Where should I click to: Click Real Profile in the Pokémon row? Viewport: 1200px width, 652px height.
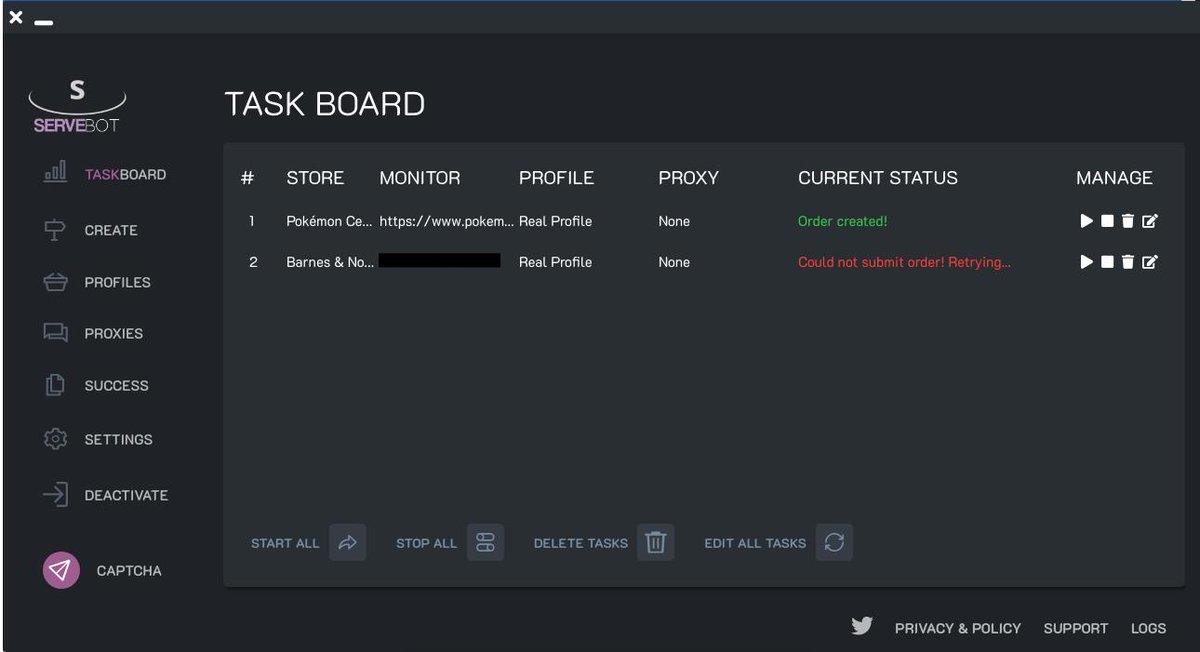click(x=555, y=221)
